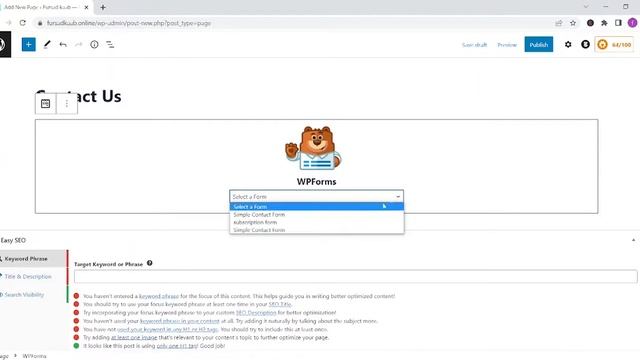Open the browser profile avatar

click(x=633, y=23)
